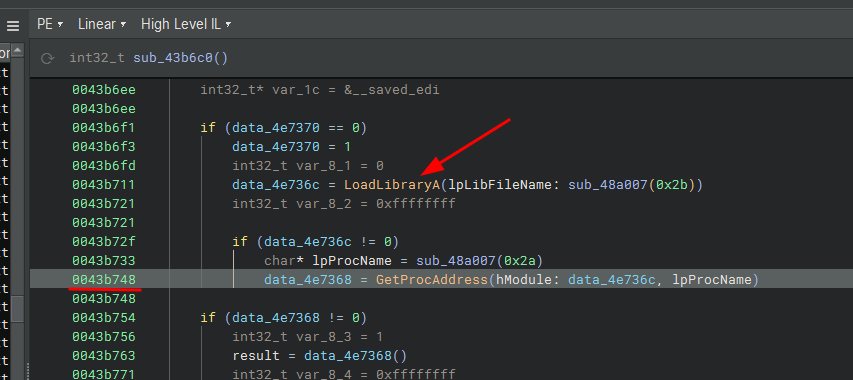Click data_4e7368 assigned from GetProcAddress
853x380 pixels.
pos(308,280)
